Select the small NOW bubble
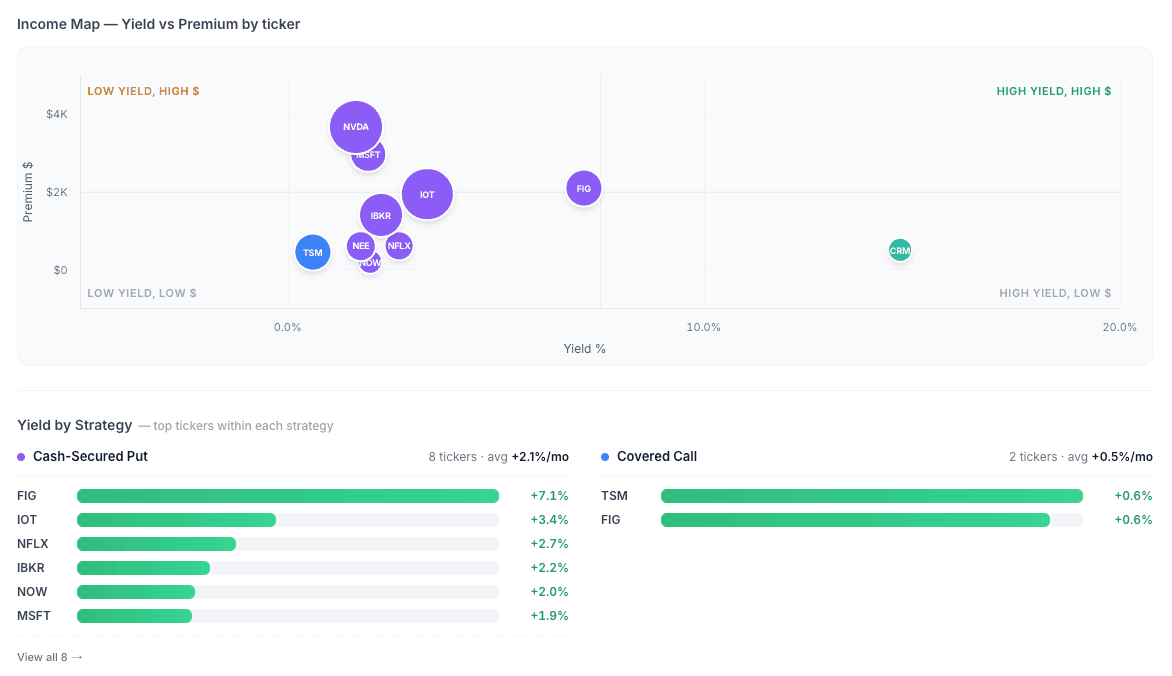Viewport: 1172px width, 676px height. pos(371,265)
